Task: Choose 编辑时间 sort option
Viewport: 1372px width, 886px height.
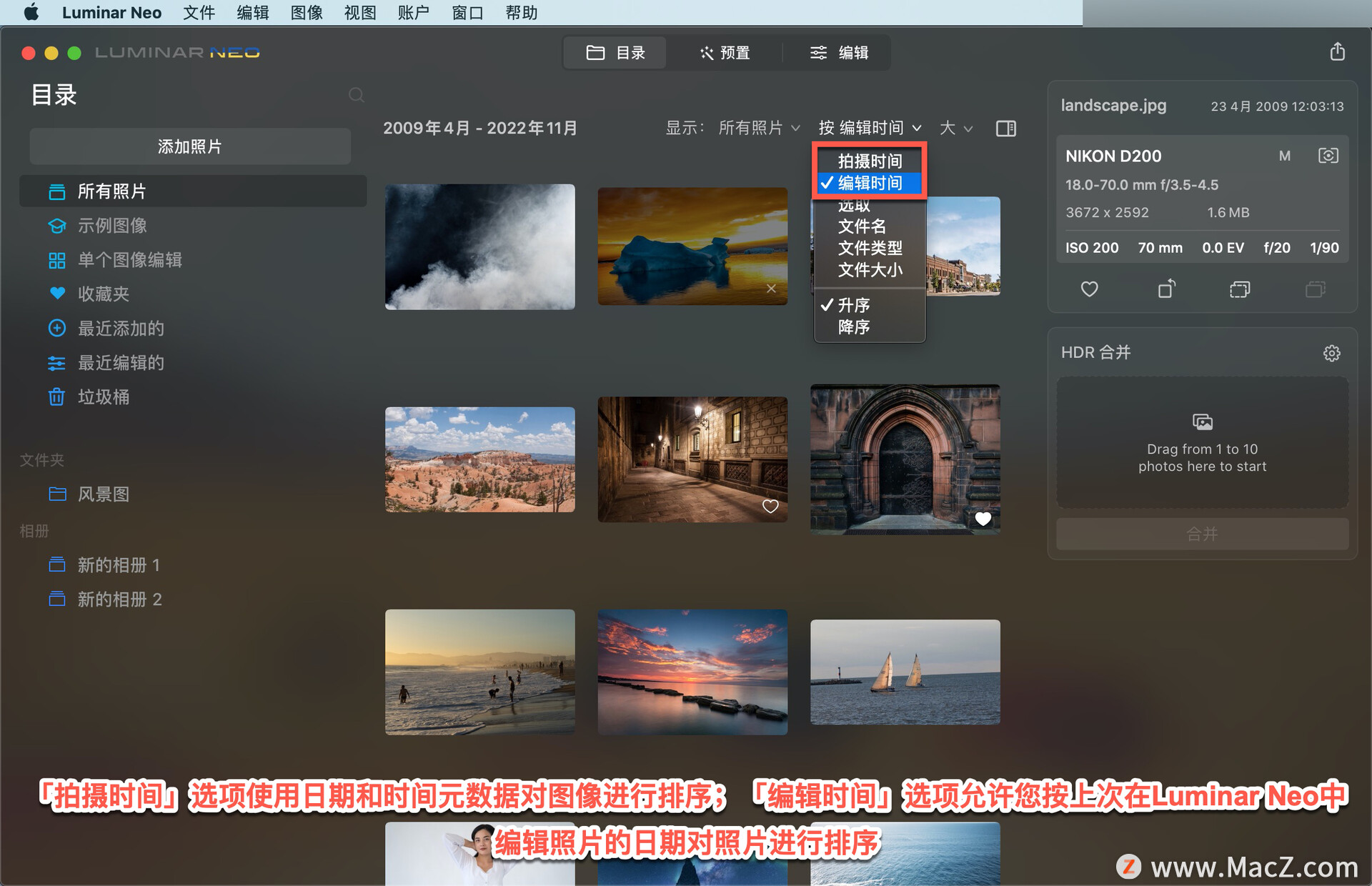Action: click(x=870, y=183)
